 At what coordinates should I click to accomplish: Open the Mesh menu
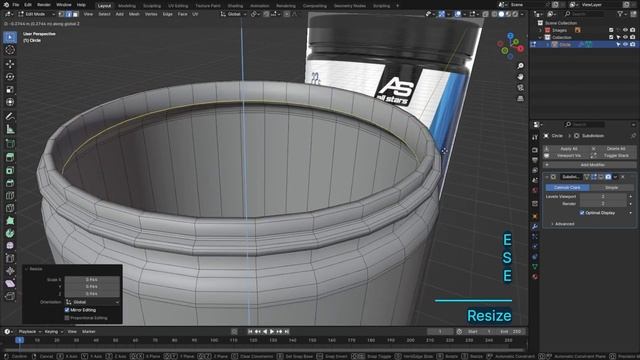[x=134, y=14]
